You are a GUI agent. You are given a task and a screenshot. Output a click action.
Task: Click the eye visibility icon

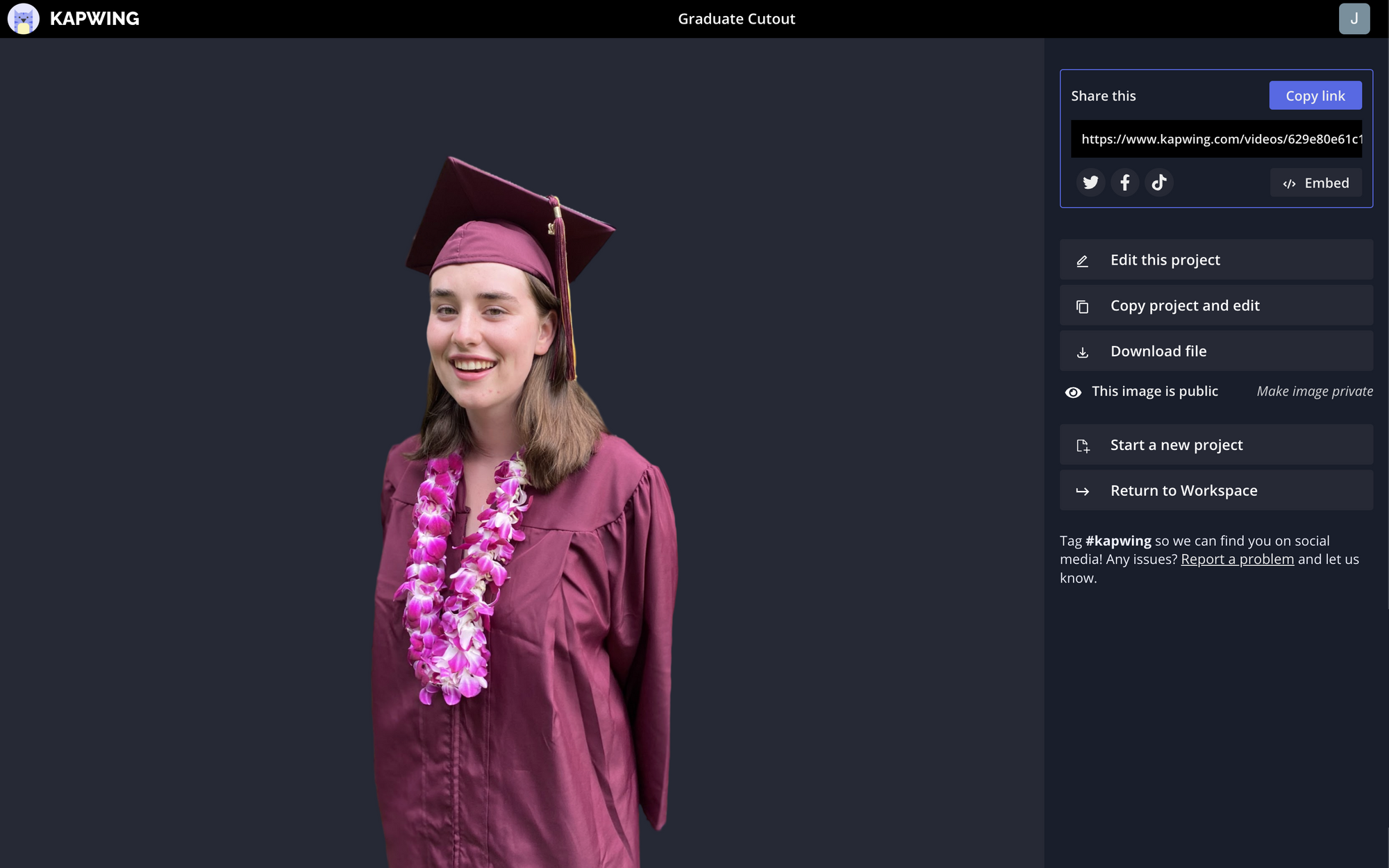[1073, 392]
